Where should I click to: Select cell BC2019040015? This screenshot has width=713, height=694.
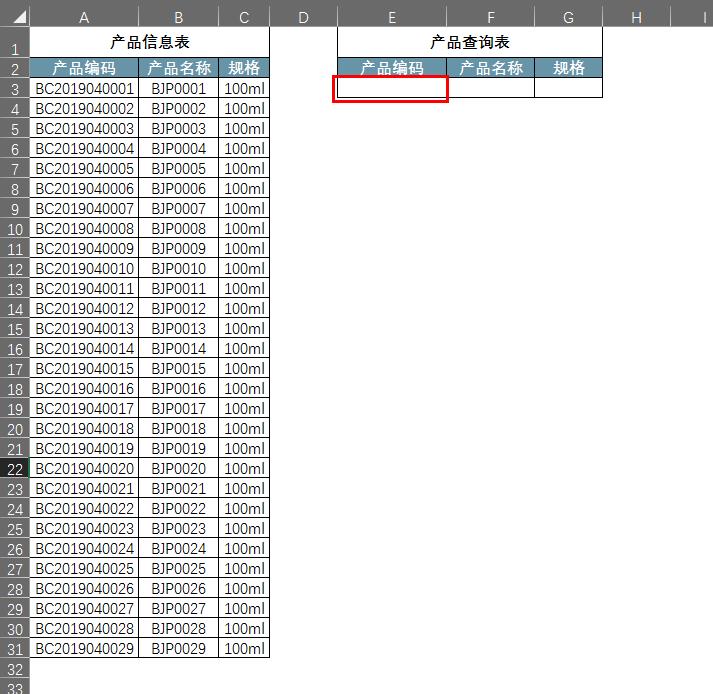point(84,368)
